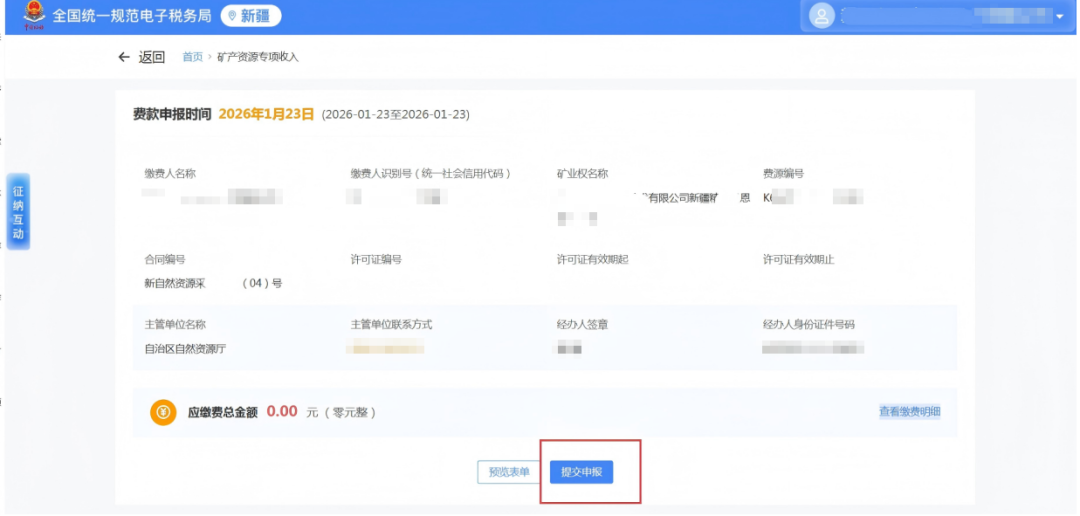Click the red amount 0.00

(282, 411)
